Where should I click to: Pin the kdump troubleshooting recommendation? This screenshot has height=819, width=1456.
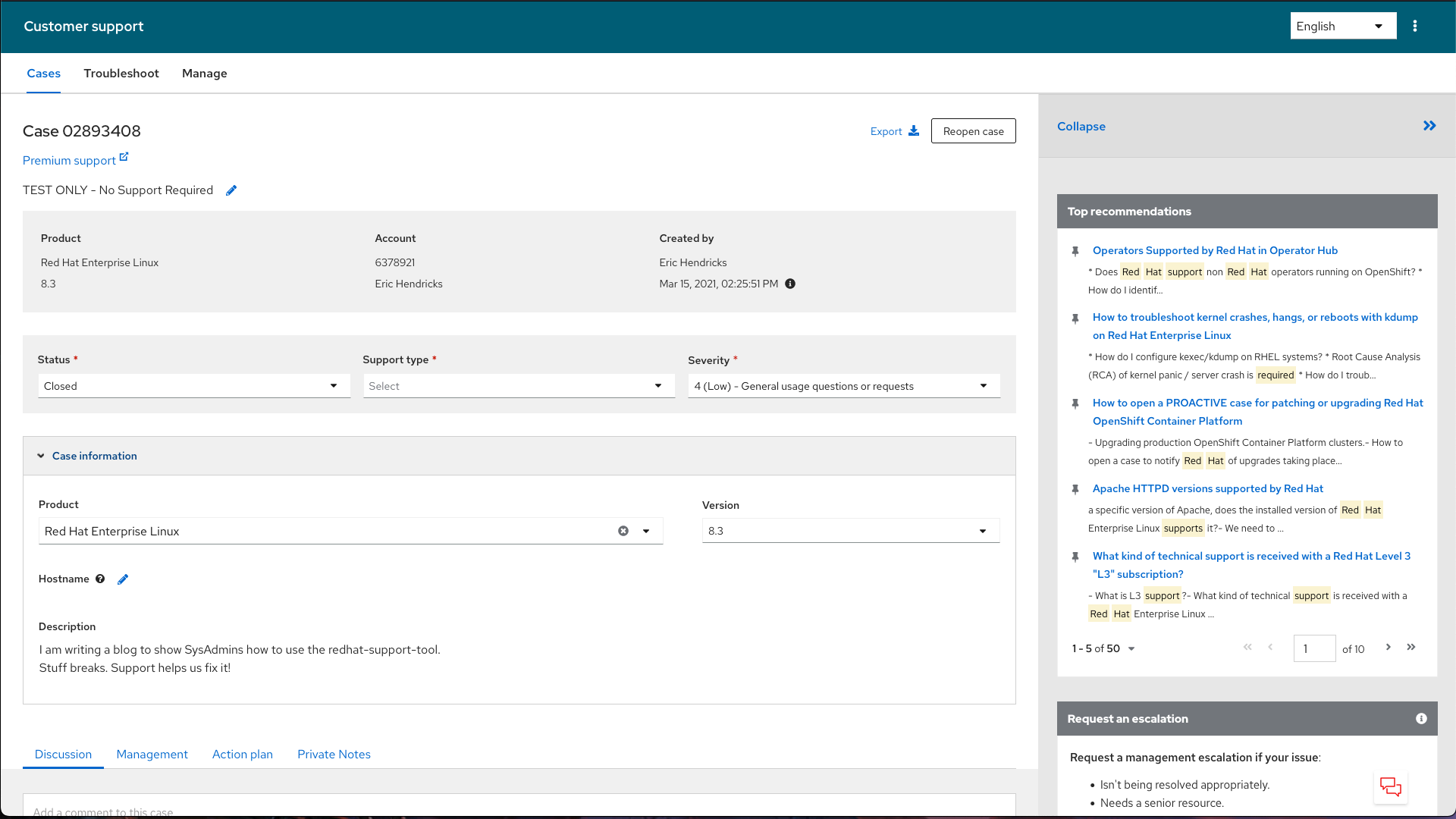1075,318
